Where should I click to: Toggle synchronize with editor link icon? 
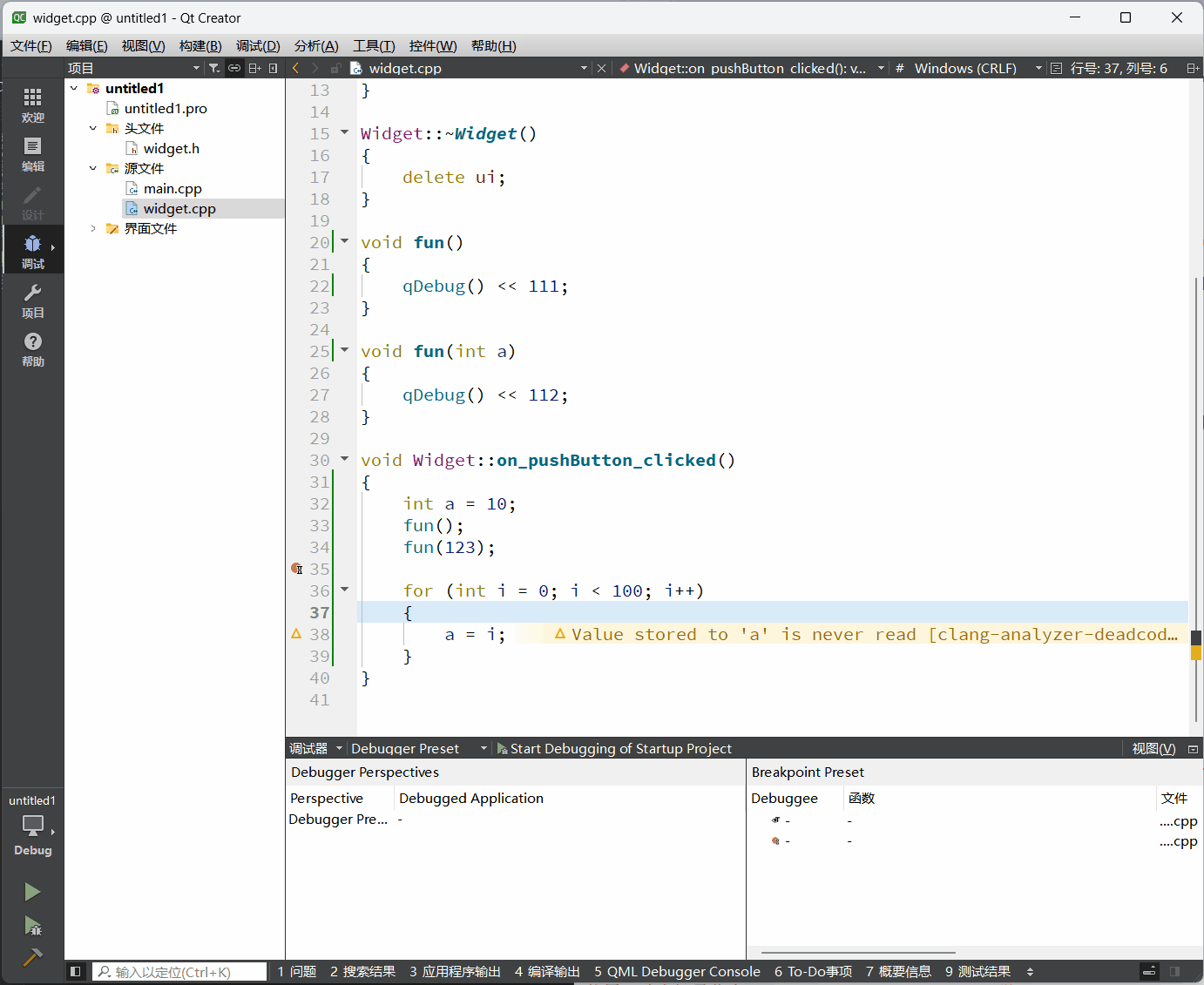[234, 68]
